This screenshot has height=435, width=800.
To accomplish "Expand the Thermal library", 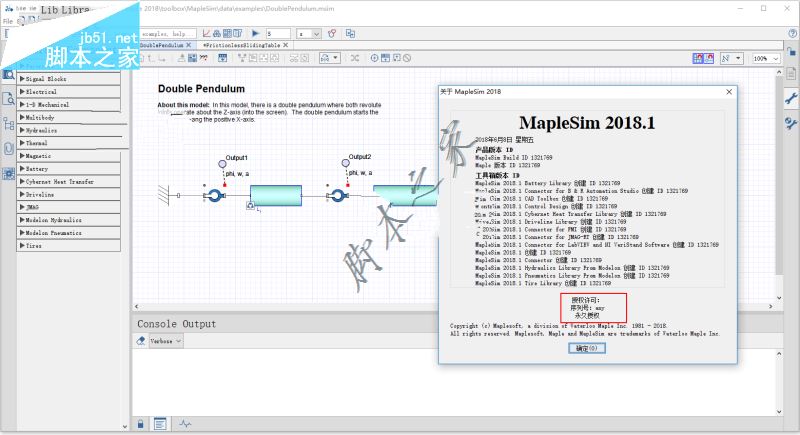I will coord(69,143).
